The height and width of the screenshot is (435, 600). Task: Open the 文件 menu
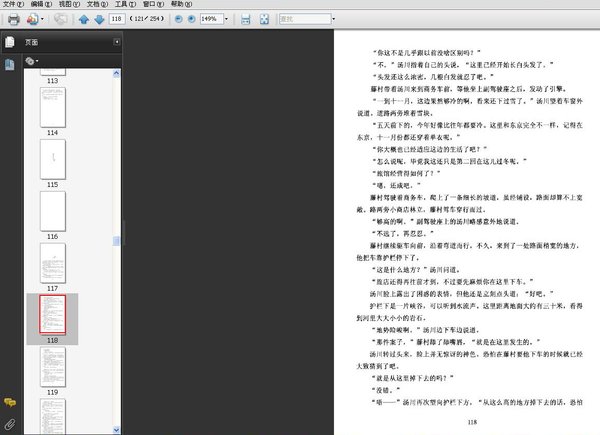(x=12, y=5)
